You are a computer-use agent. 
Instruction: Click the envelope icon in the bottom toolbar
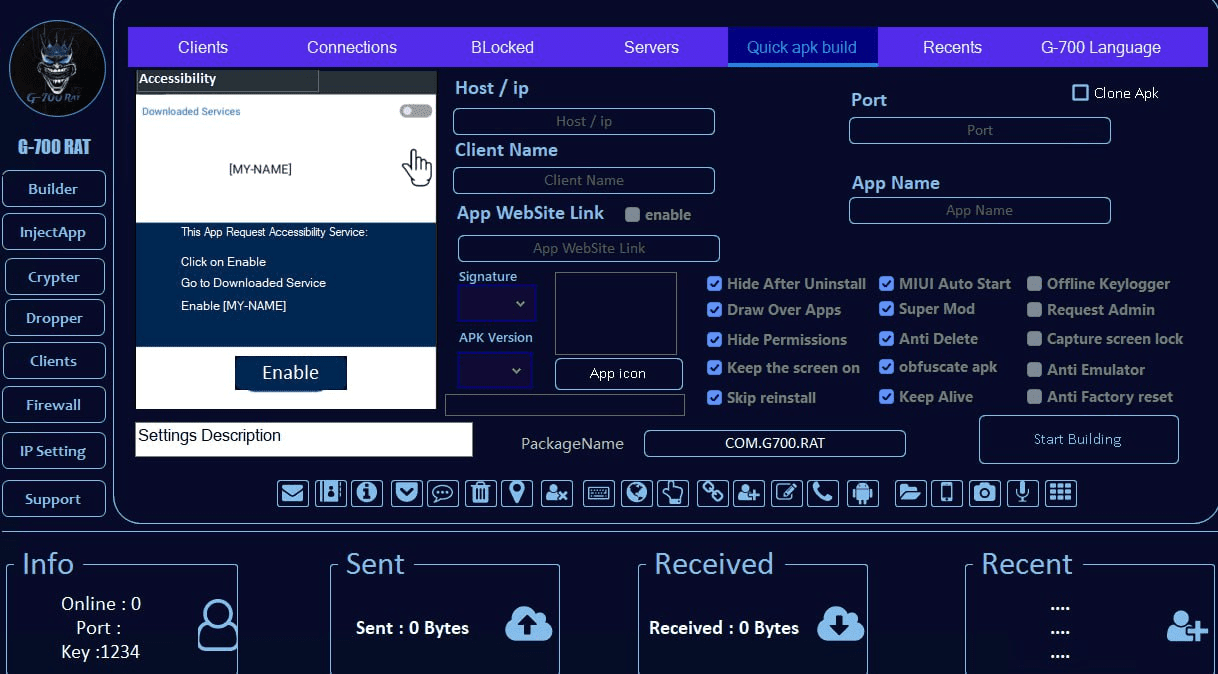click(x=292, y=492)
